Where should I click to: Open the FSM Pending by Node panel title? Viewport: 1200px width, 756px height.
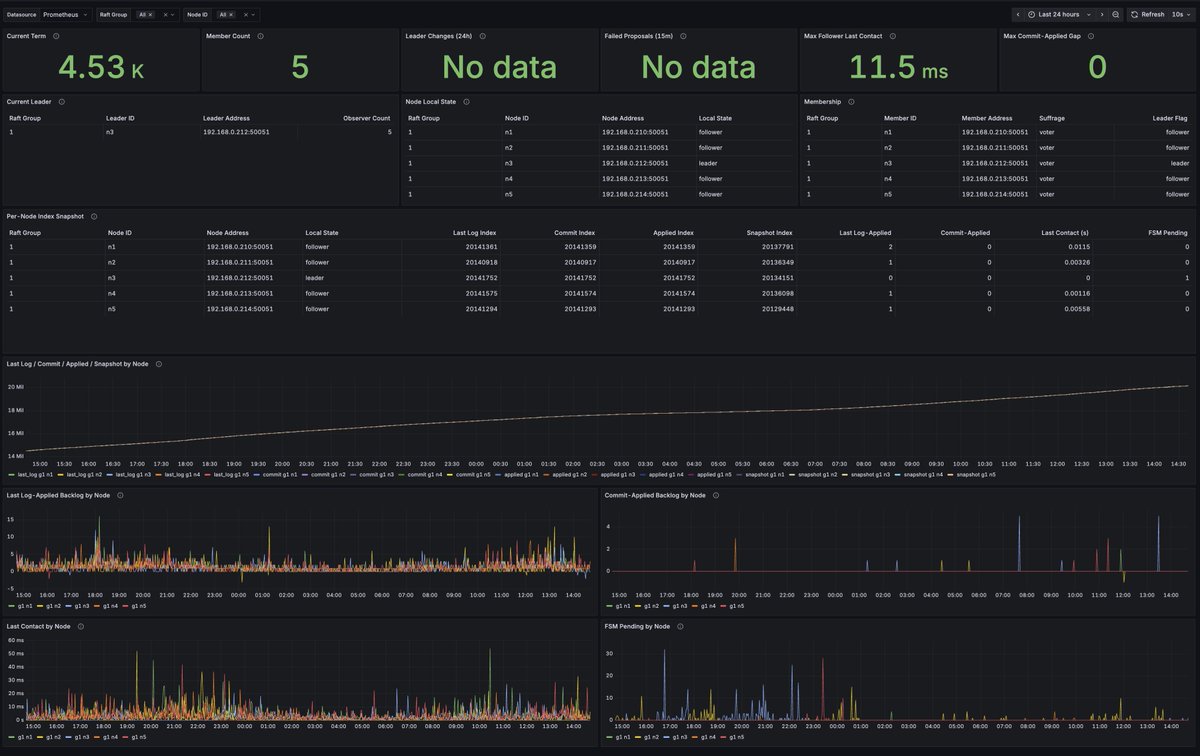tap(637, 626)
